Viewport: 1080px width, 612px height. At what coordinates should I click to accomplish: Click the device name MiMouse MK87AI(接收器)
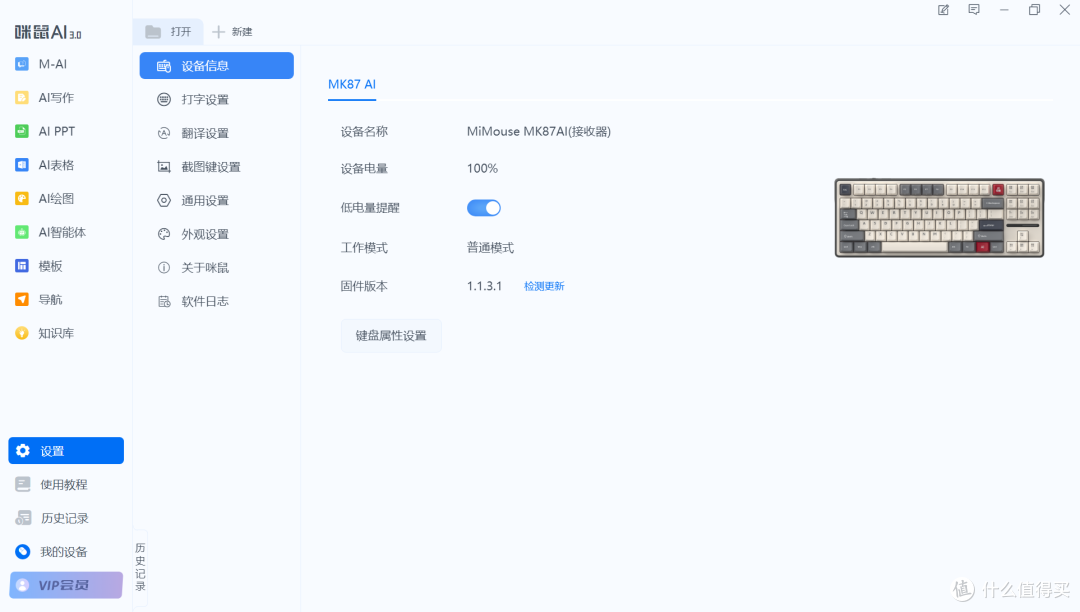pyautogui.click(x=539, y=131)
